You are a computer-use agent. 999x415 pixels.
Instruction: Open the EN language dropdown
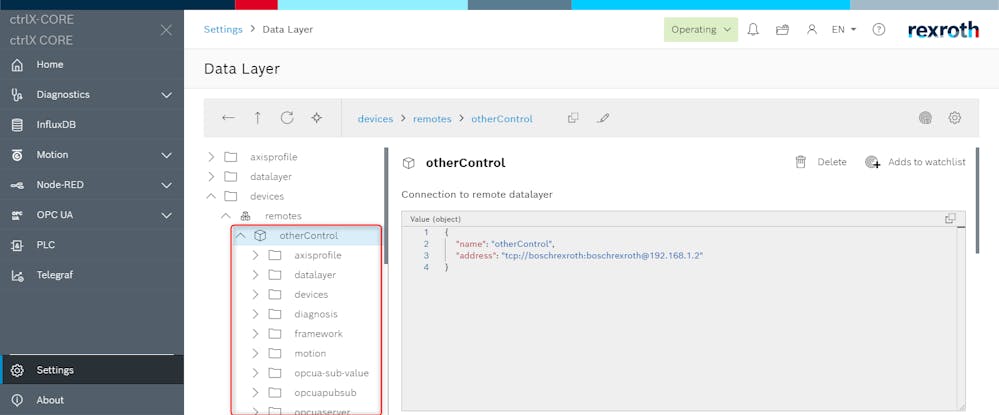[844, 29]
